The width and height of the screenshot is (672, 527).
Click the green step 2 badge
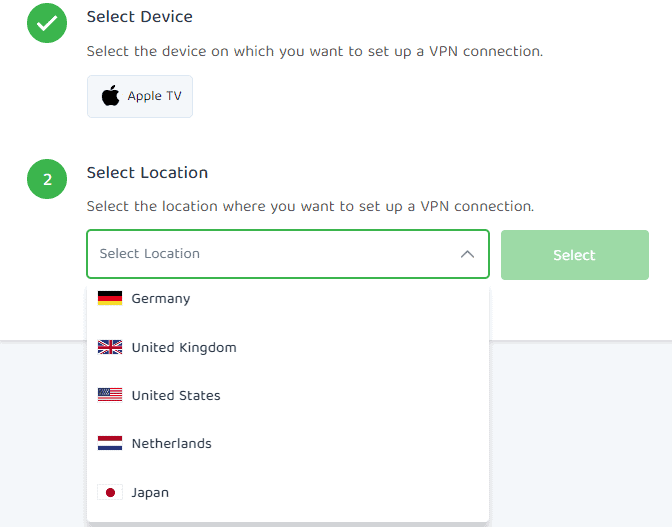pos(47,180)
